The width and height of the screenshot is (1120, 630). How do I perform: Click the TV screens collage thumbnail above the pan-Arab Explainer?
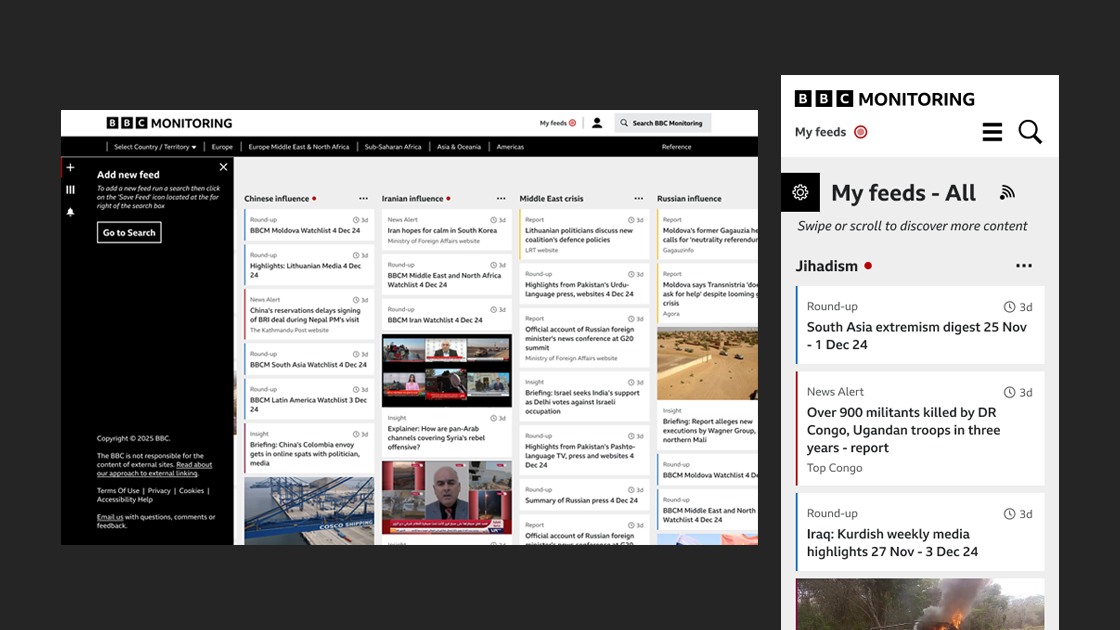coord(446,371)
